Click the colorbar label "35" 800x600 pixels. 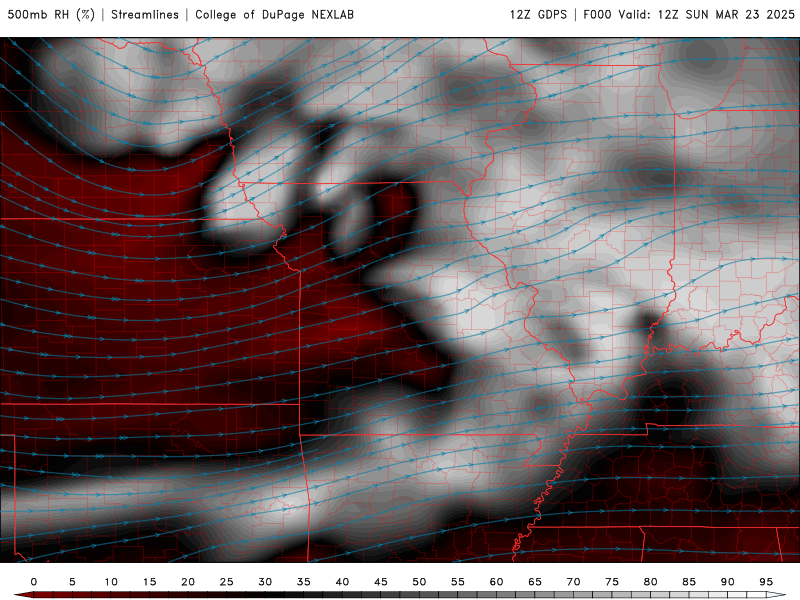304,582
